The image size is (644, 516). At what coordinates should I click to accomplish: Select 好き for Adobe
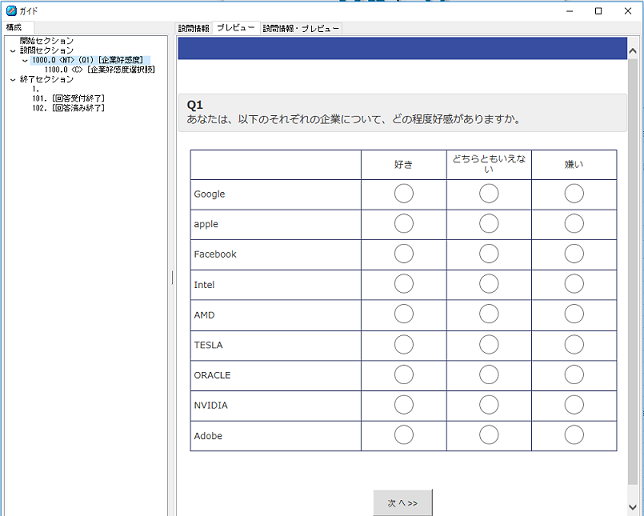(404, 435)
